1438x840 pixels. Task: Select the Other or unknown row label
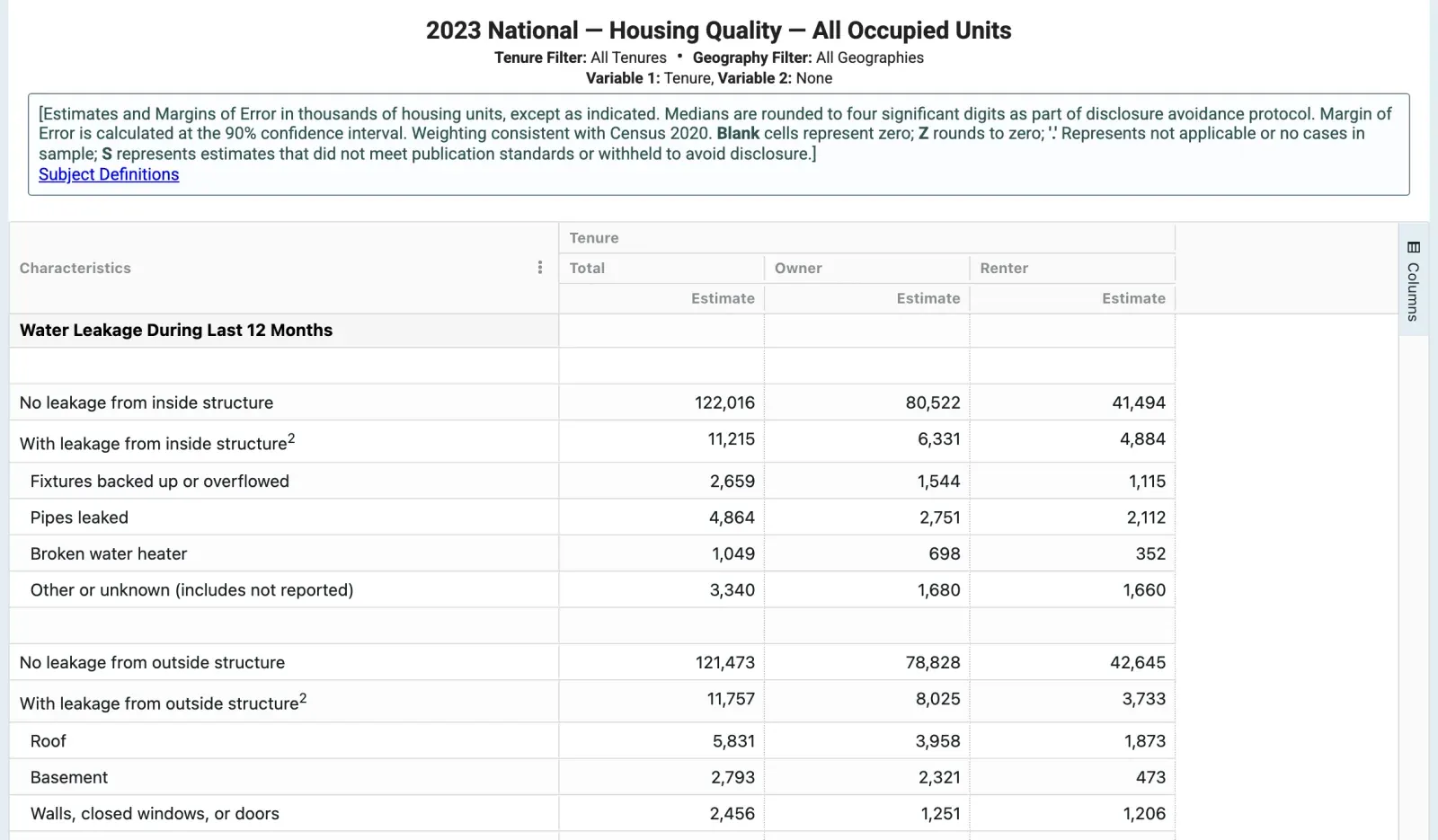(191, 590)
